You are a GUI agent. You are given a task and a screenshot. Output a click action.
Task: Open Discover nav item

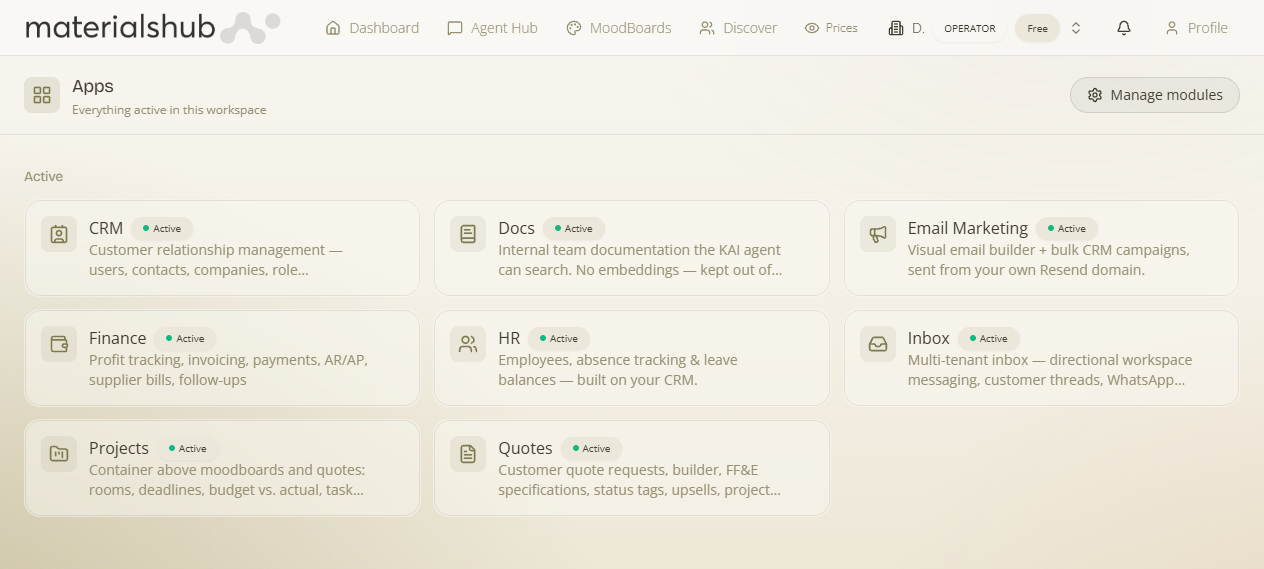739,28
